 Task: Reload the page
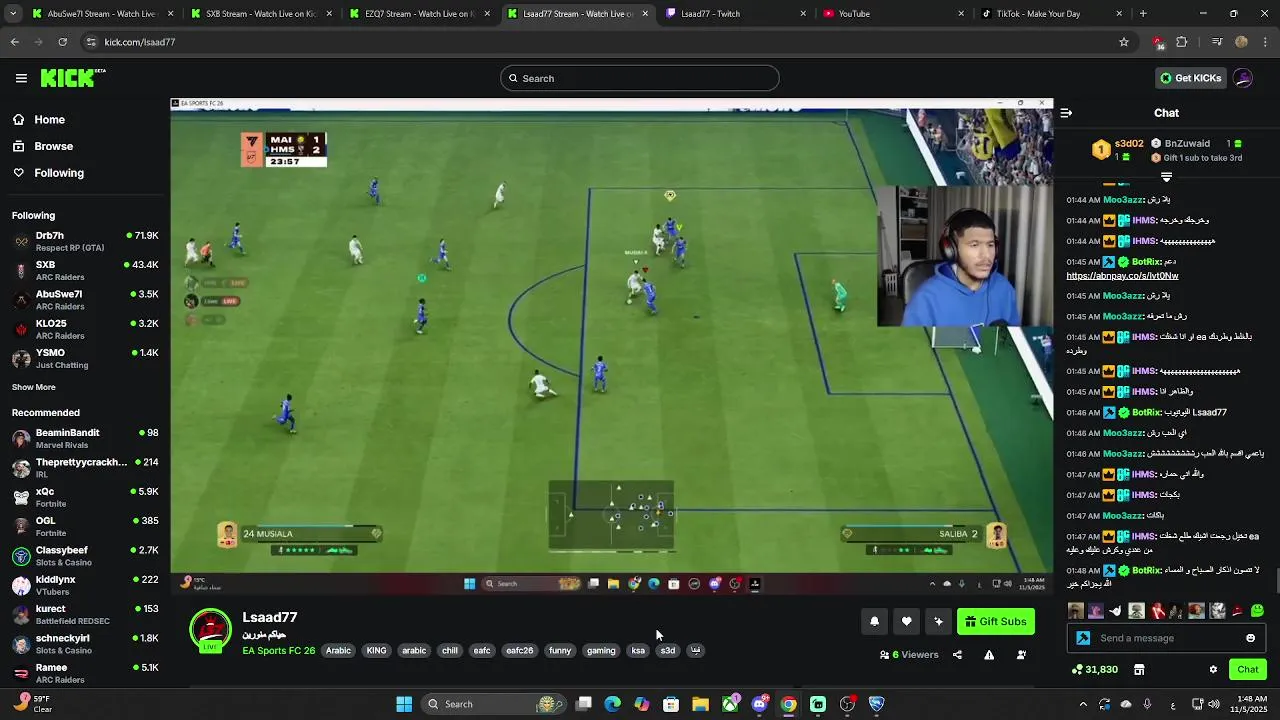[x=62, y=42]
